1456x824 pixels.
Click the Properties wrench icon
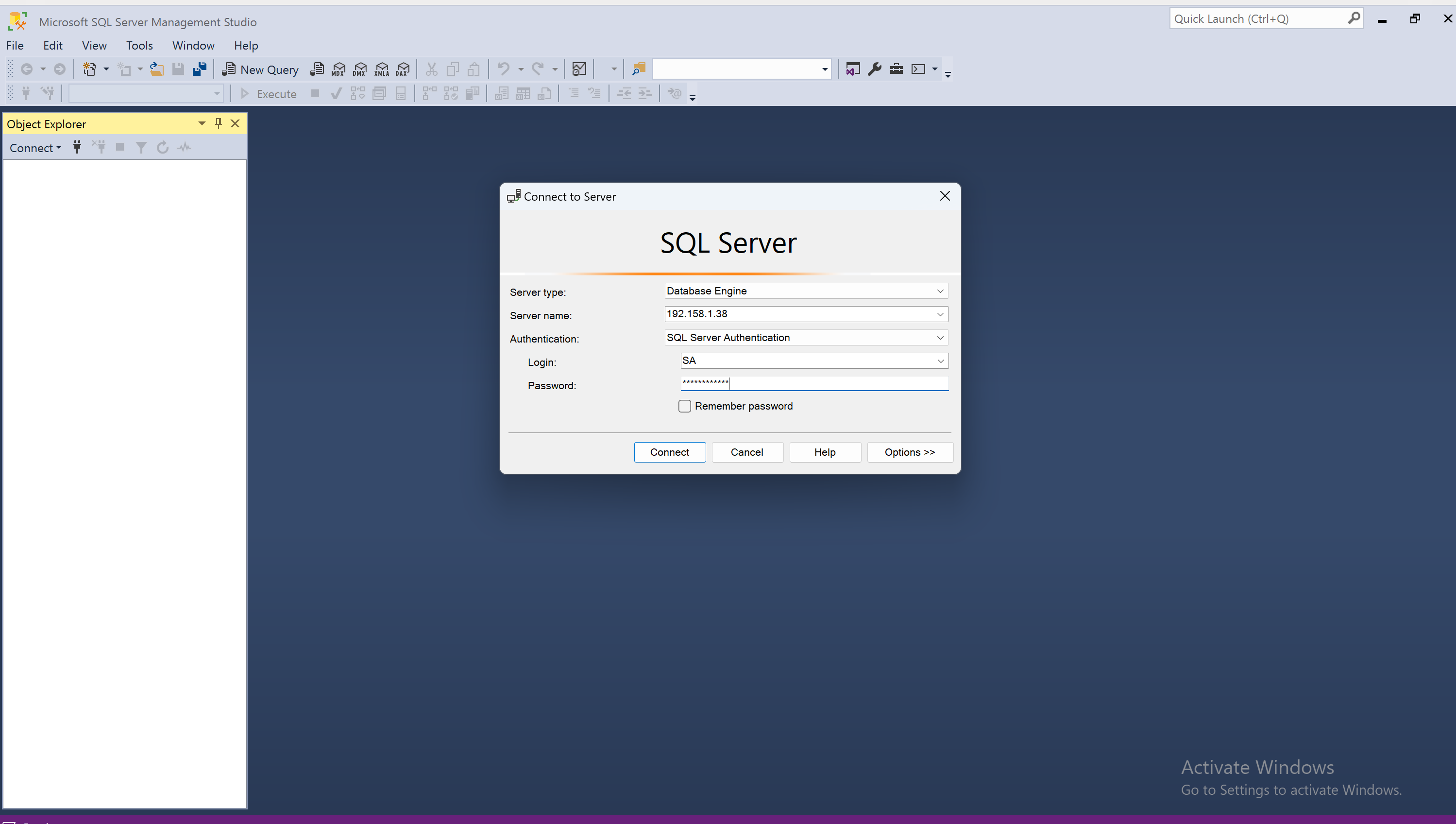pyautogui.click(x=875, y=69)
